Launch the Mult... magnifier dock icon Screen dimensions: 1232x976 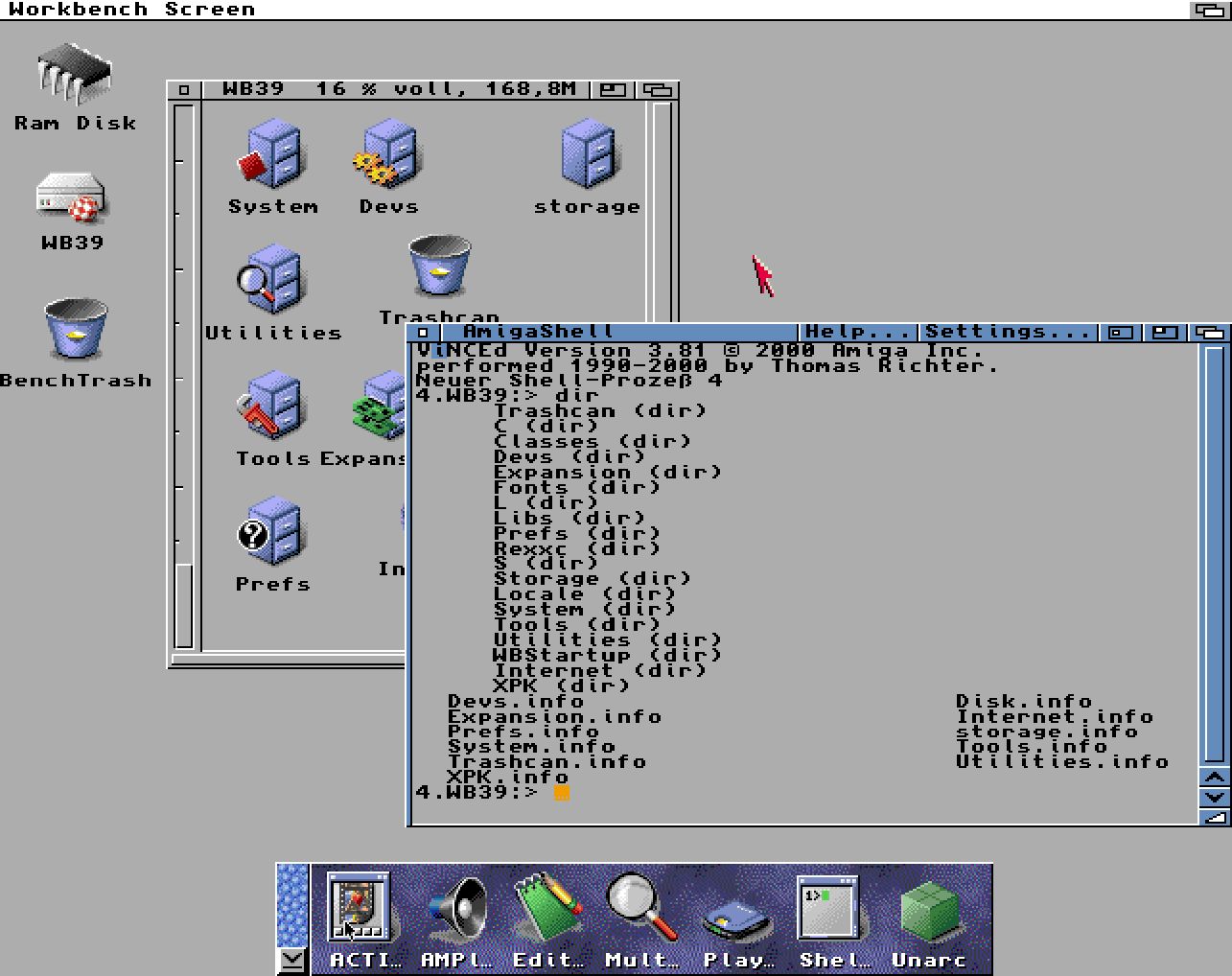[x=641, y=908]
